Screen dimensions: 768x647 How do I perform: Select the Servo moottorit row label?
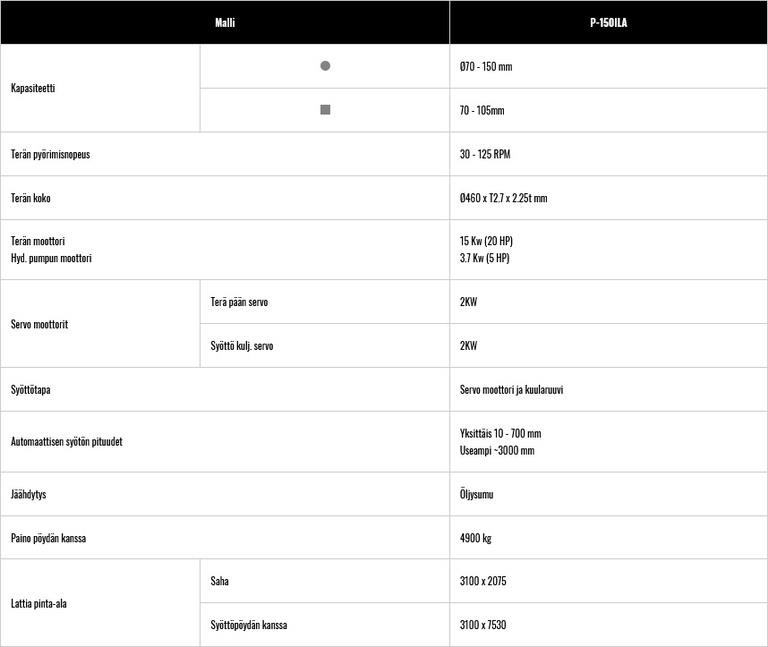coord(39,324)
